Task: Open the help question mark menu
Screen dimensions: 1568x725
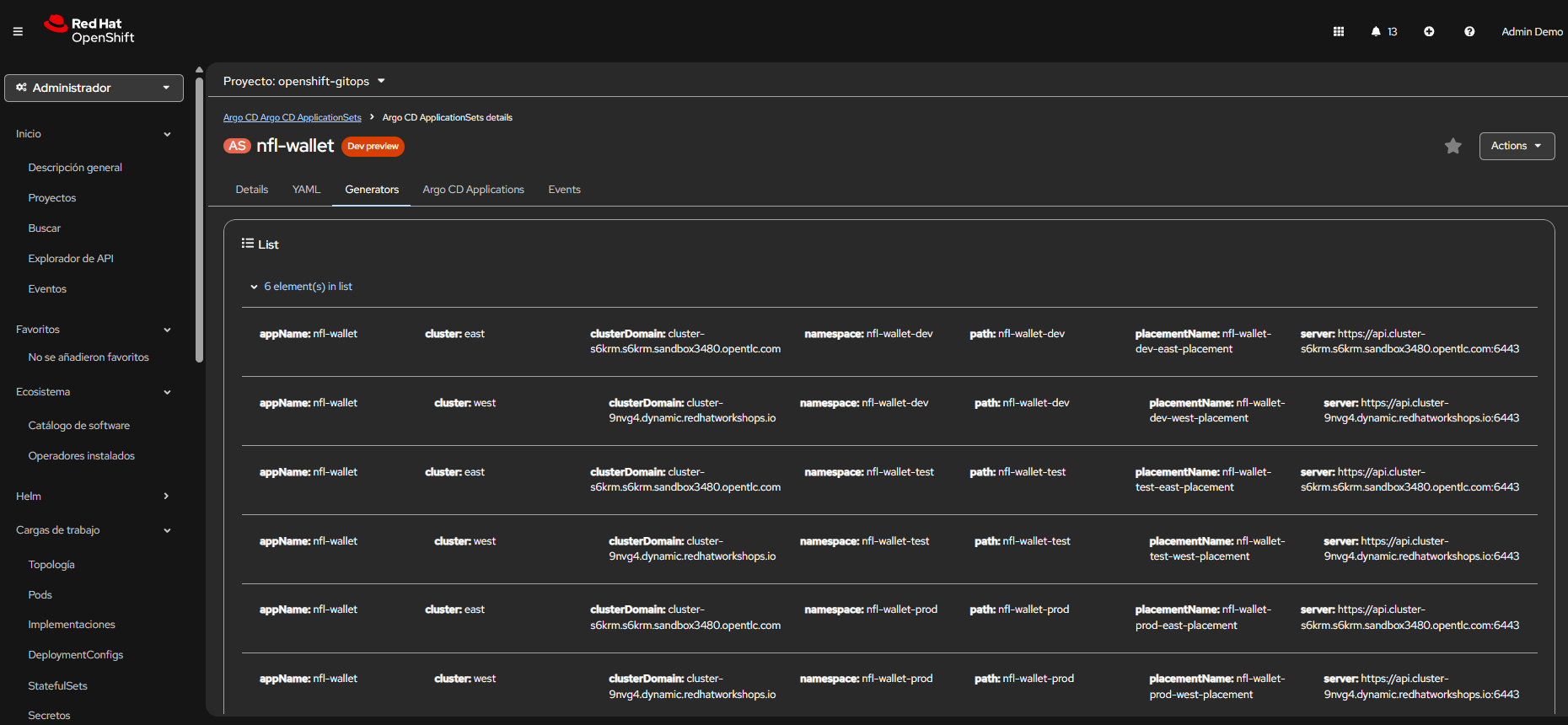Action: (1469, 31)
